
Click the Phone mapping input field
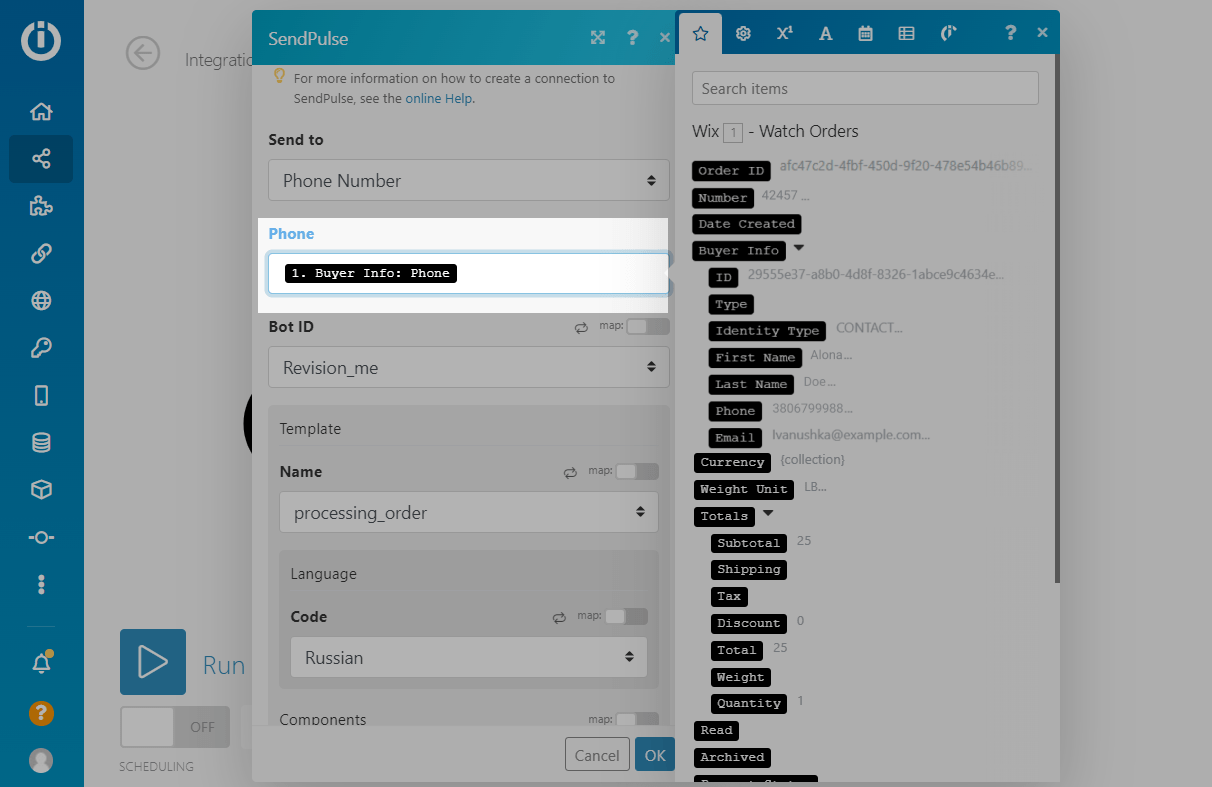(469, 274)
